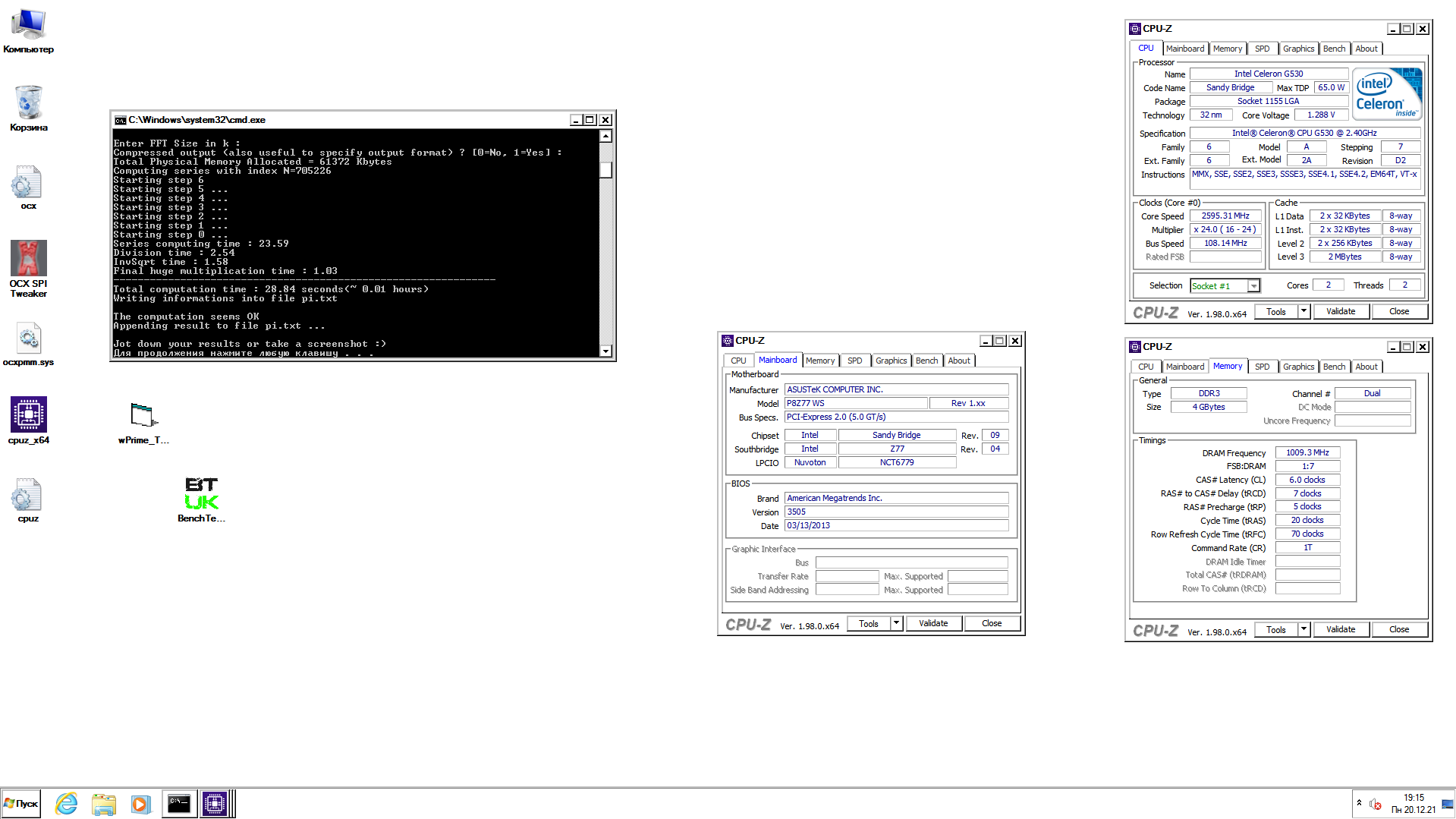Open SPD tab in CPU window
The width and height of the screenshot is (1456, 819).
(x=1262, y=49)
